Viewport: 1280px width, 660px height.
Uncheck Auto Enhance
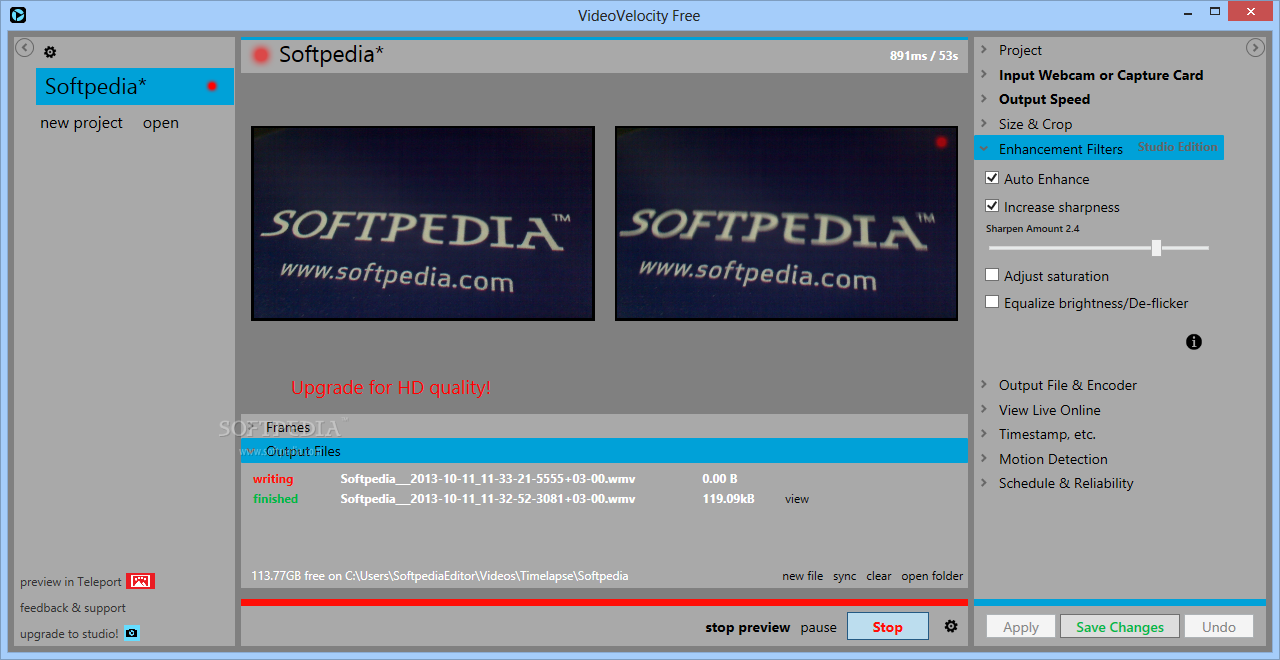click(992, 178)
